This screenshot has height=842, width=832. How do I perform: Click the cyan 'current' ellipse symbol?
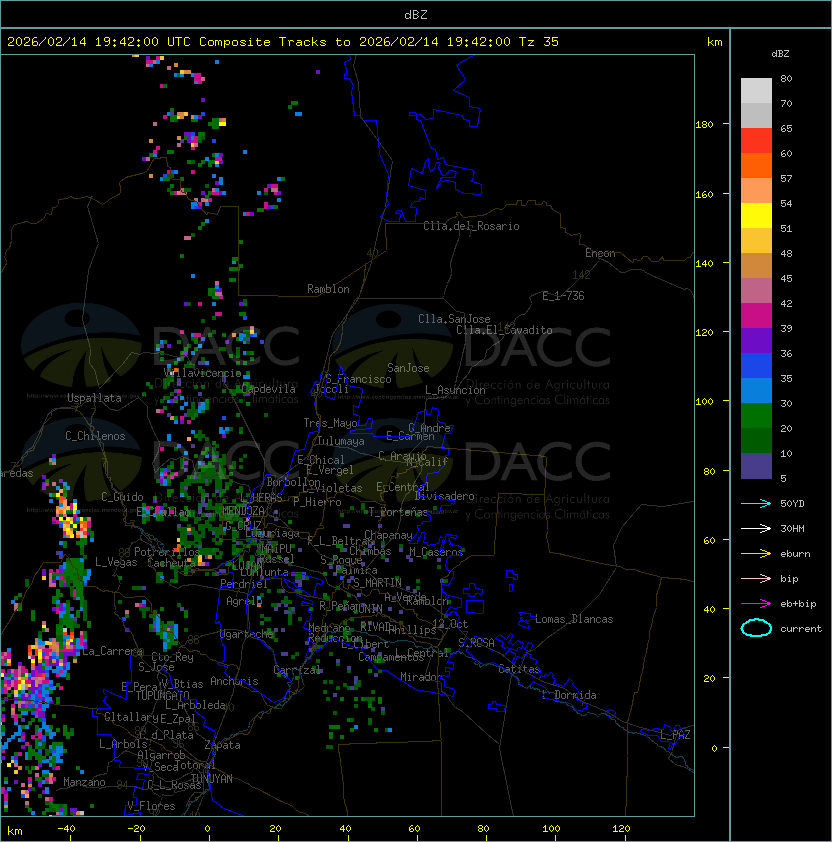(756, 628)
